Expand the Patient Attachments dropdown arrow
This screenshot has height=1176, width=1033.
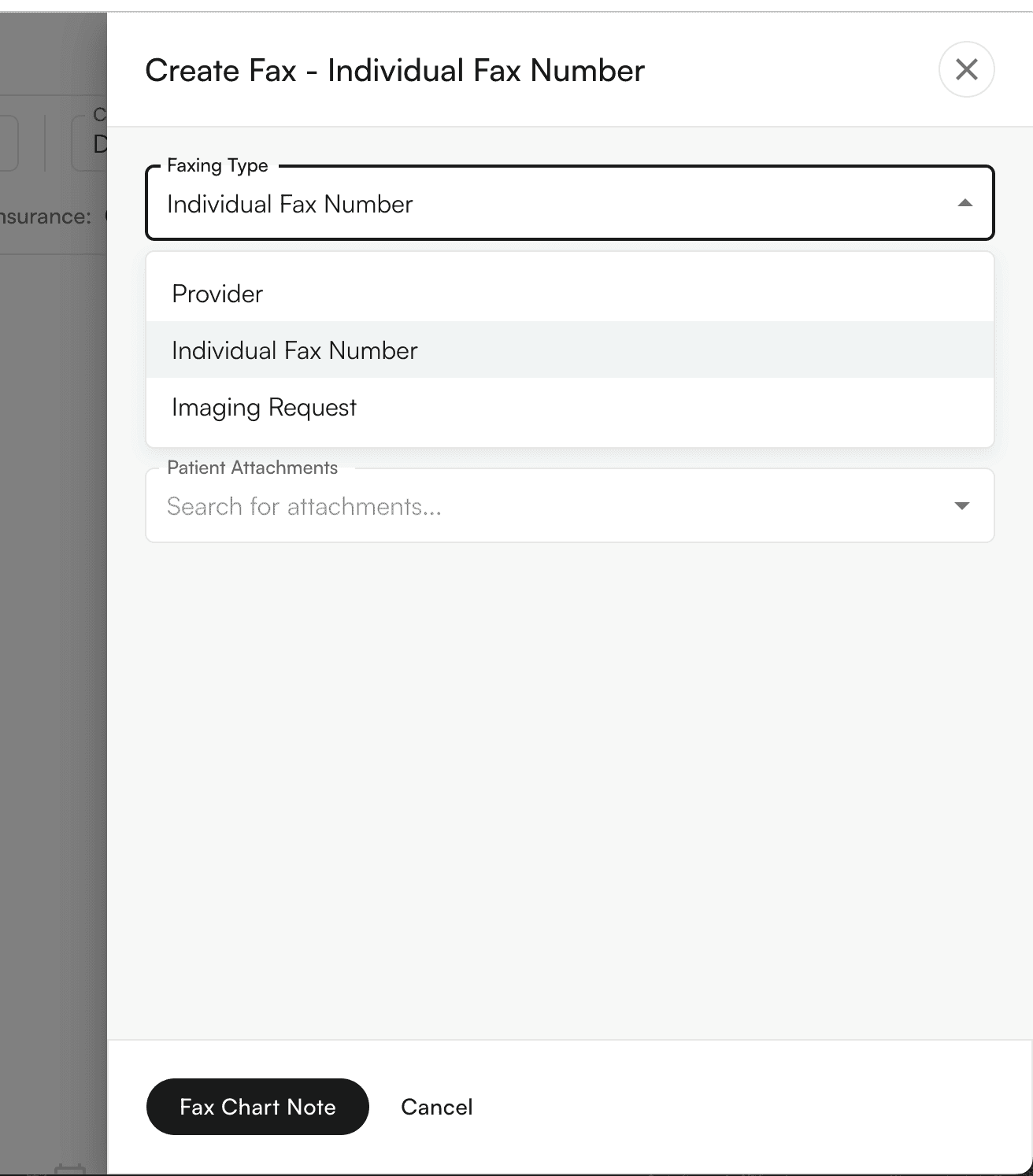click(961, 505)
